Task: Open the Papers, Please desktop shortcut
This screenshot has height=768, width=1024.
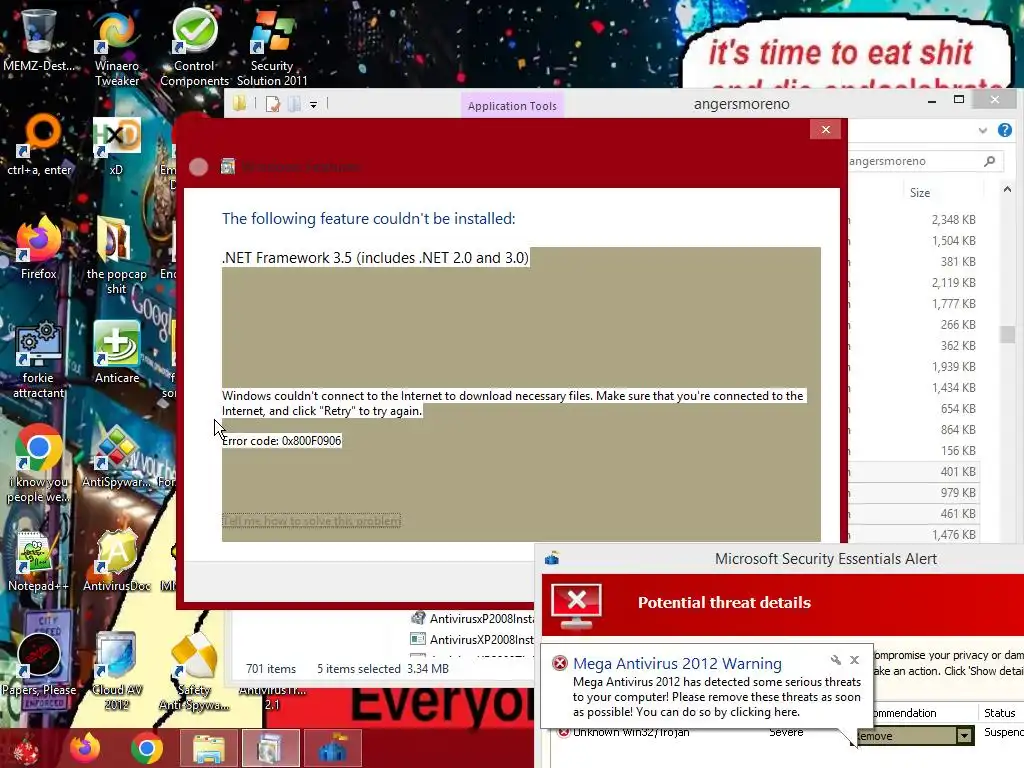Action: coord(38,663)
